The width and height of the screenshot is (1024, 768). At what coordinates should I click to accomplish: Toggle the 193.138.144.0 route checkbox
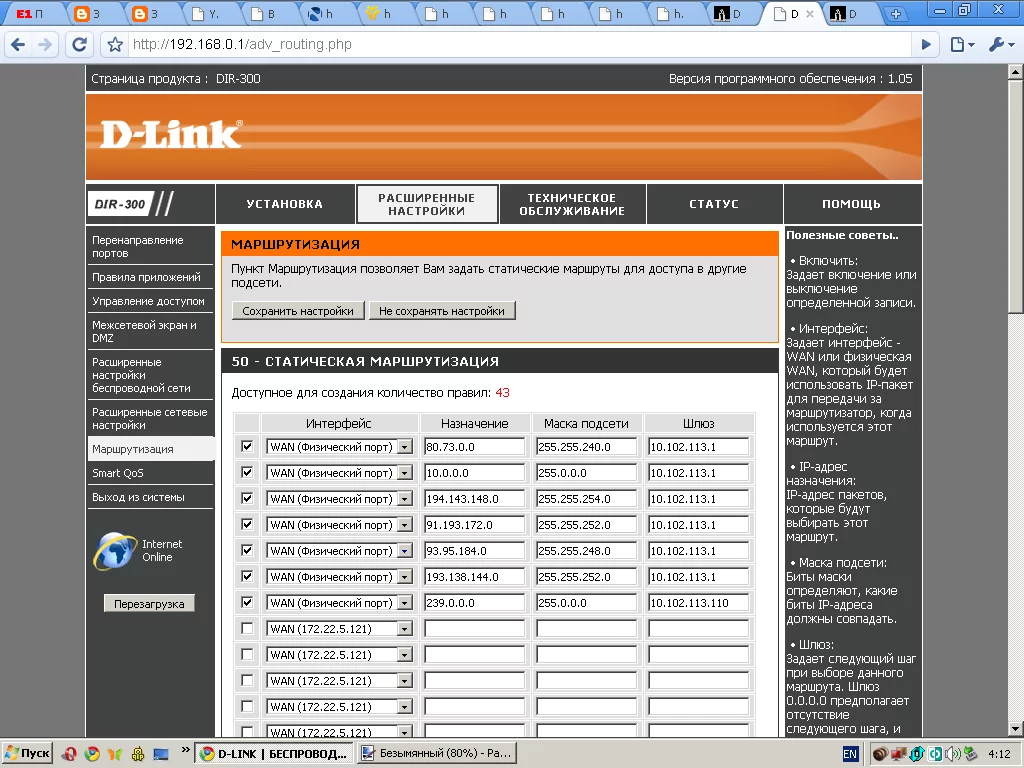point(247,576)
